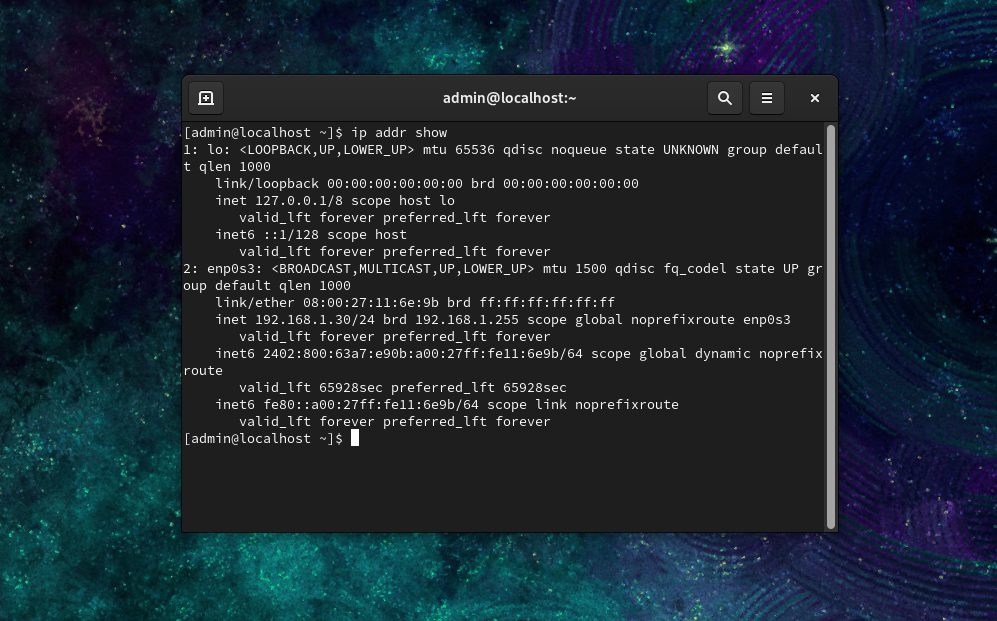Click the typed "ip addr show" command
Viewport: 997px width, 621px height.
tap(399, 132)
